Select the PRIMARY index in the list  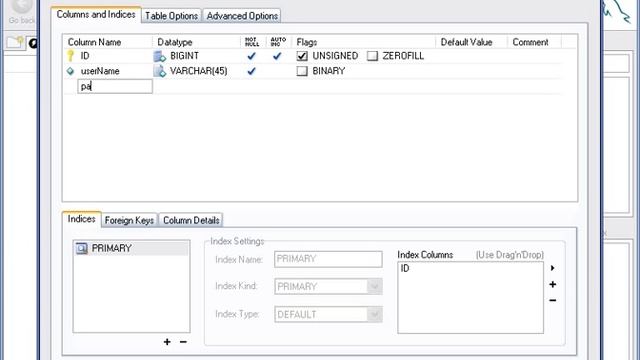tap(131, 248)
